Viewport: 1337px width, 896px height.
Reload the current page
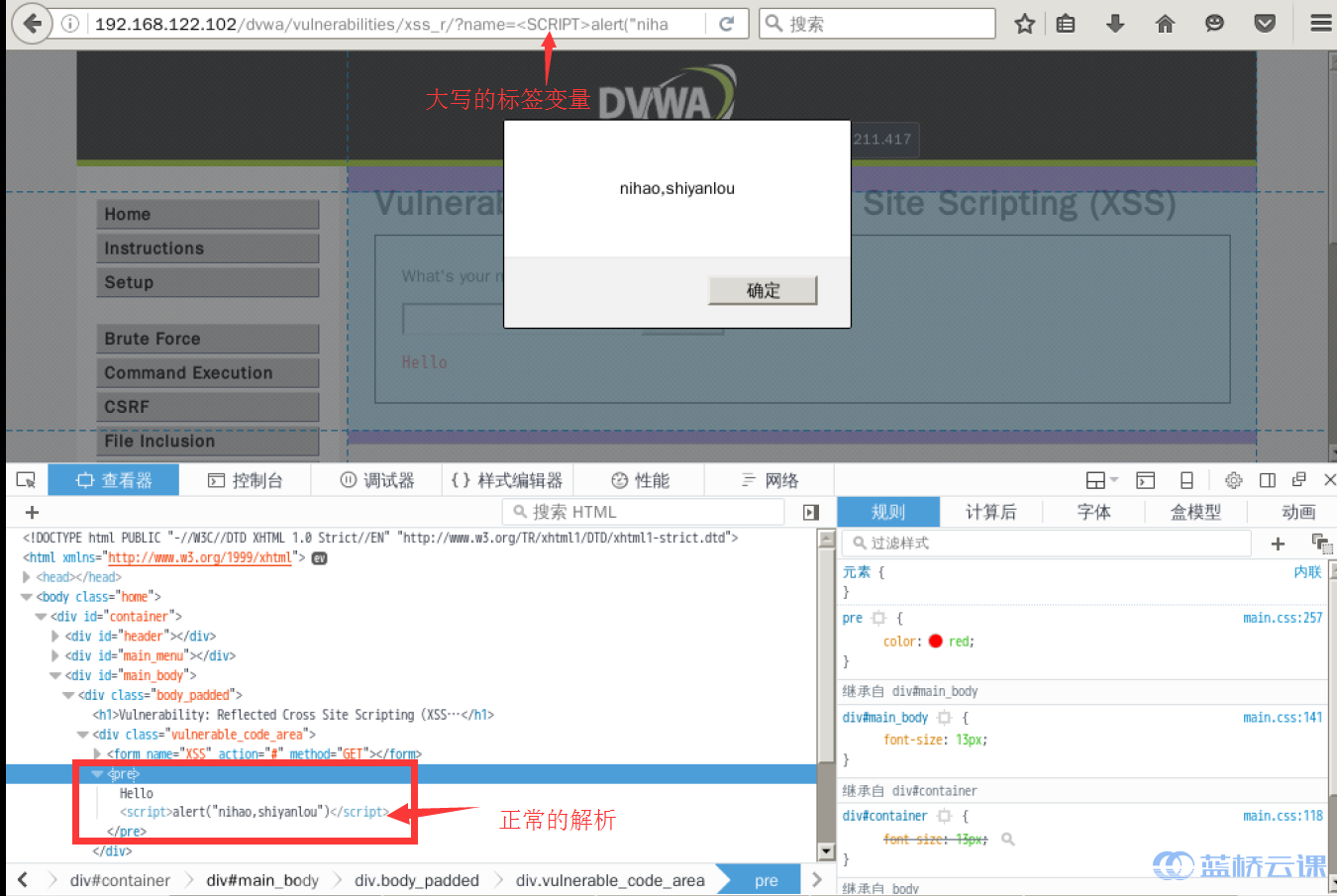click(x=726, y=24)
